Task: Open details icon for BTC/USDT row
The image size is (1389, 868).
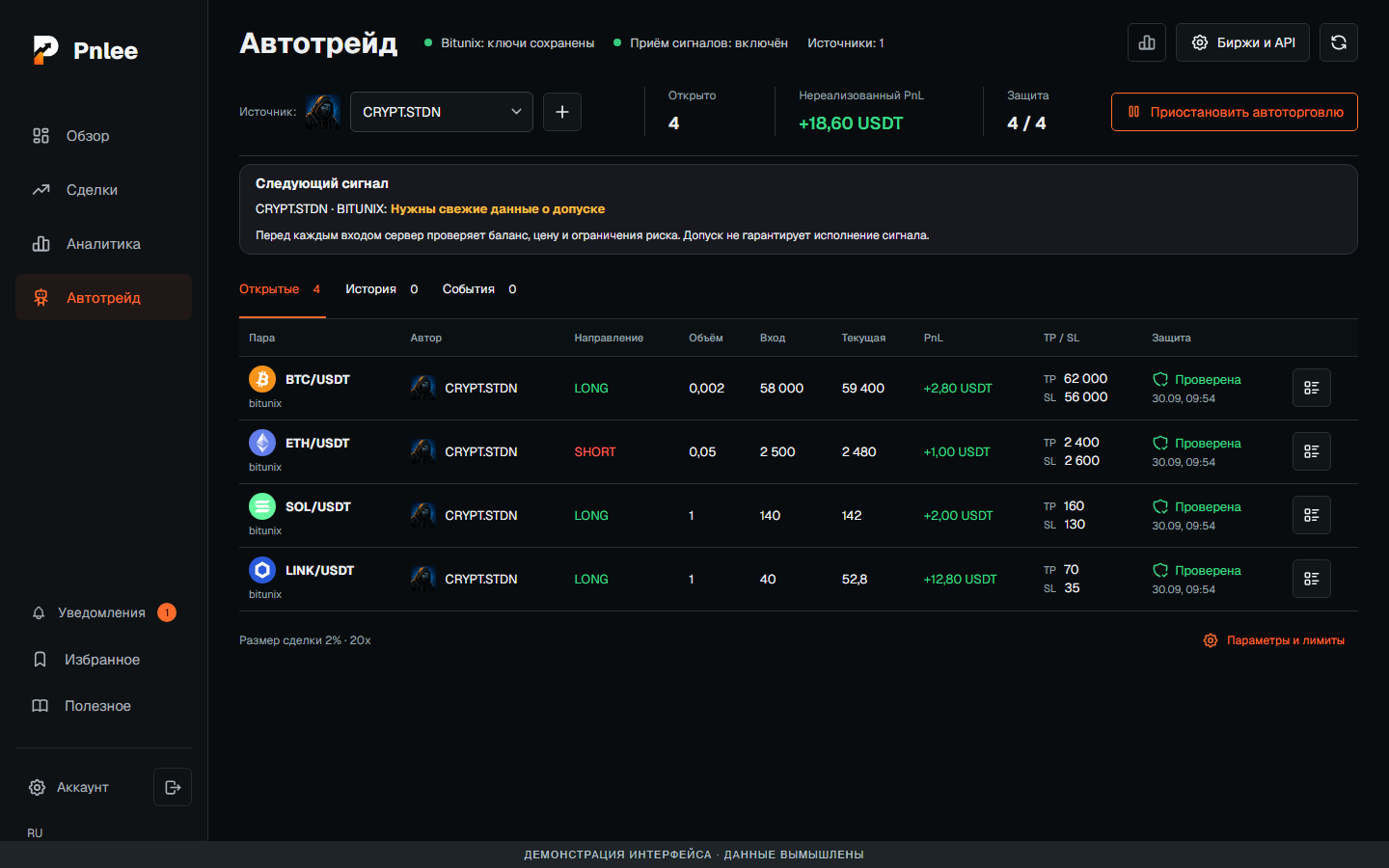Action: pos(1312,388)
